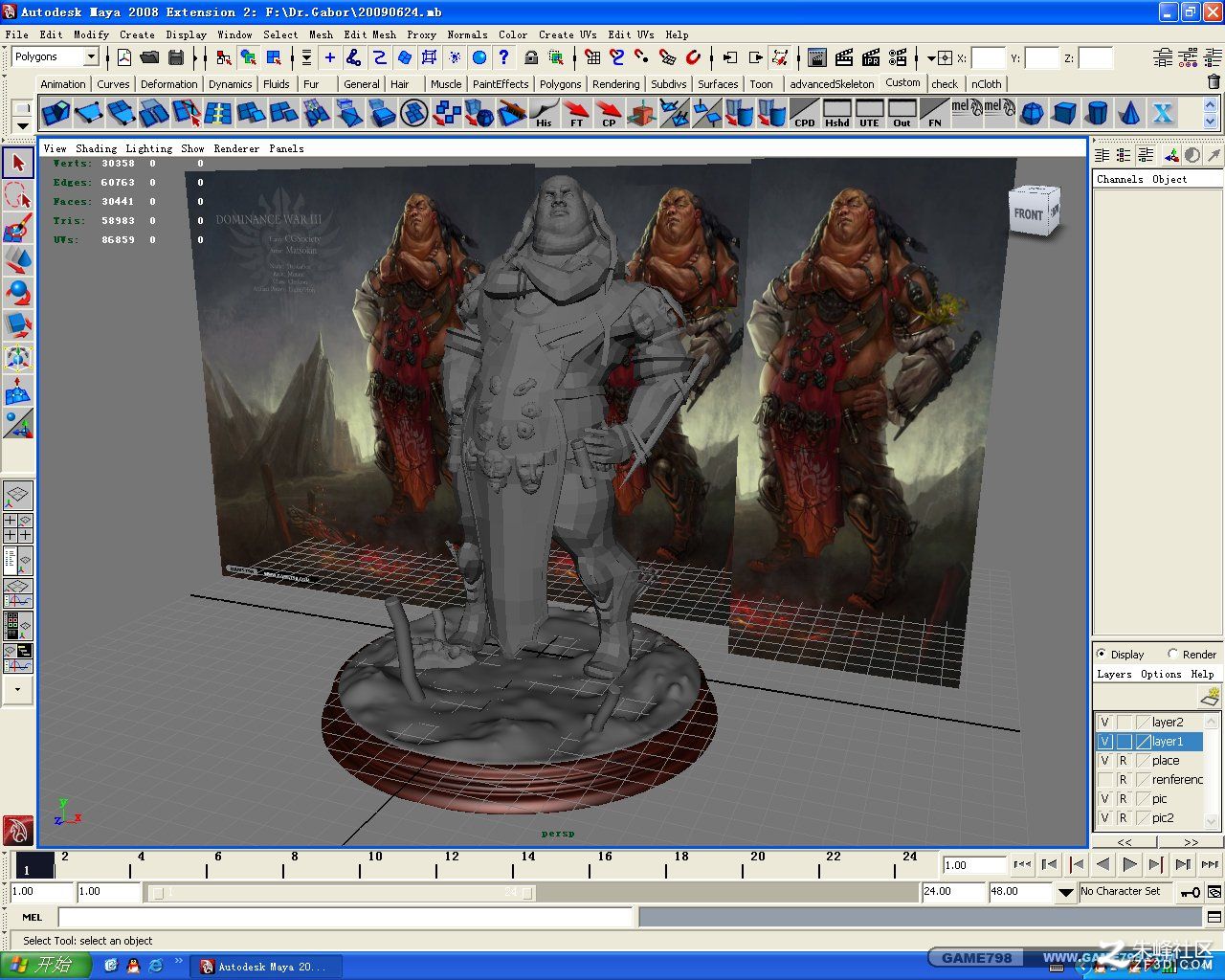Image resolution: width=1225 pixels, height=980 pixels.
Task: Click the Hshd shelf button
Action: (x=837, y=113)
